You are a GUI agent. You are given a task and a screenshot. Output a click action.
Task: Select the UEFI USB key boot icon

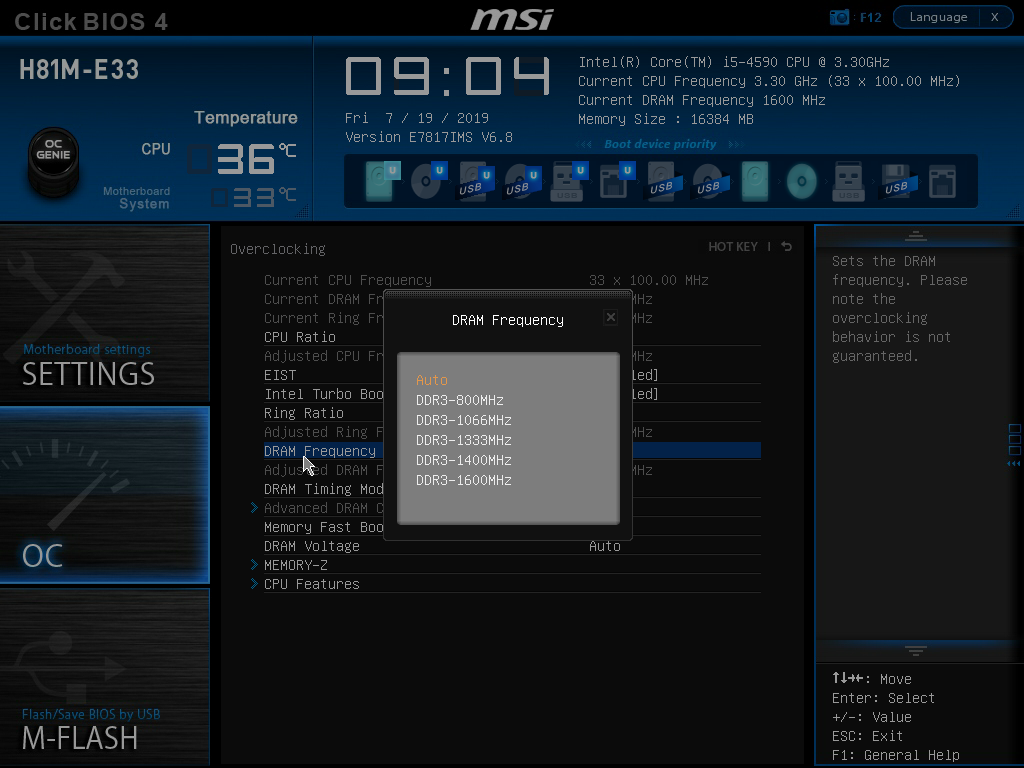568,181
